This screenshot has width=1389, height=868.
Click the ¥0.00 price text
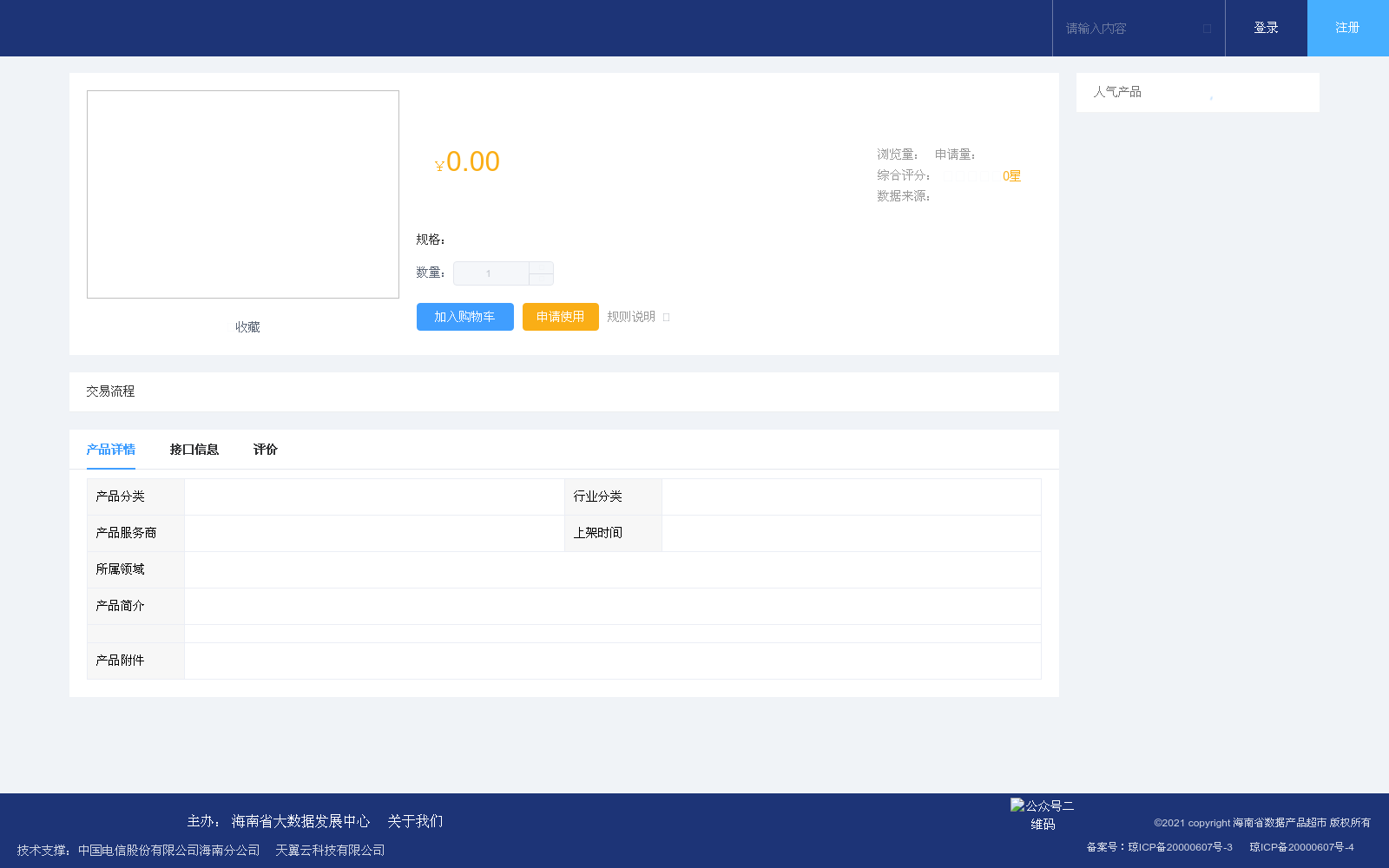tap(467, 161)
